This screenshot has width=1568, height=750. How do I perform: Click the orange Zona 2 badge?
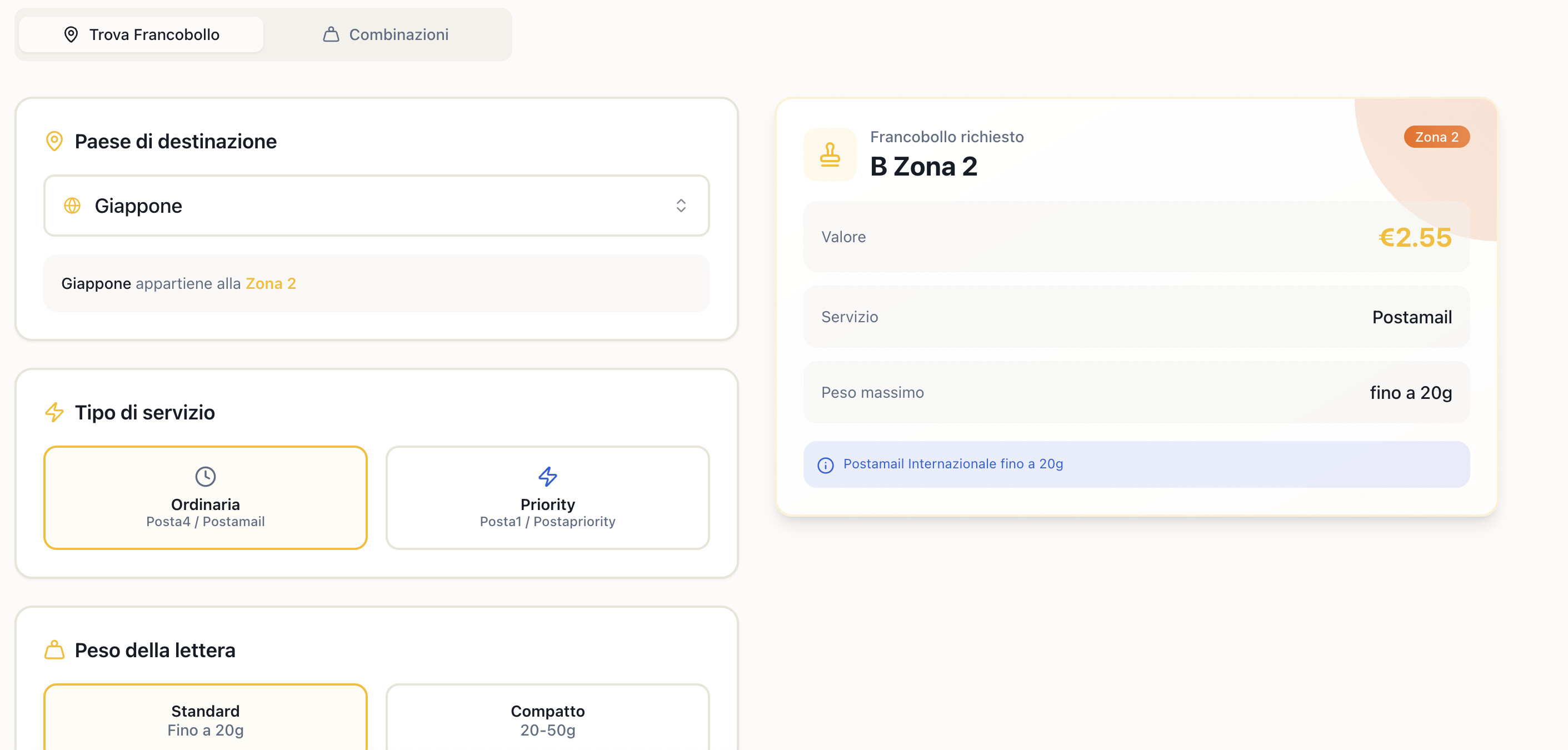pyautogui.click(x=1436, y=137)
